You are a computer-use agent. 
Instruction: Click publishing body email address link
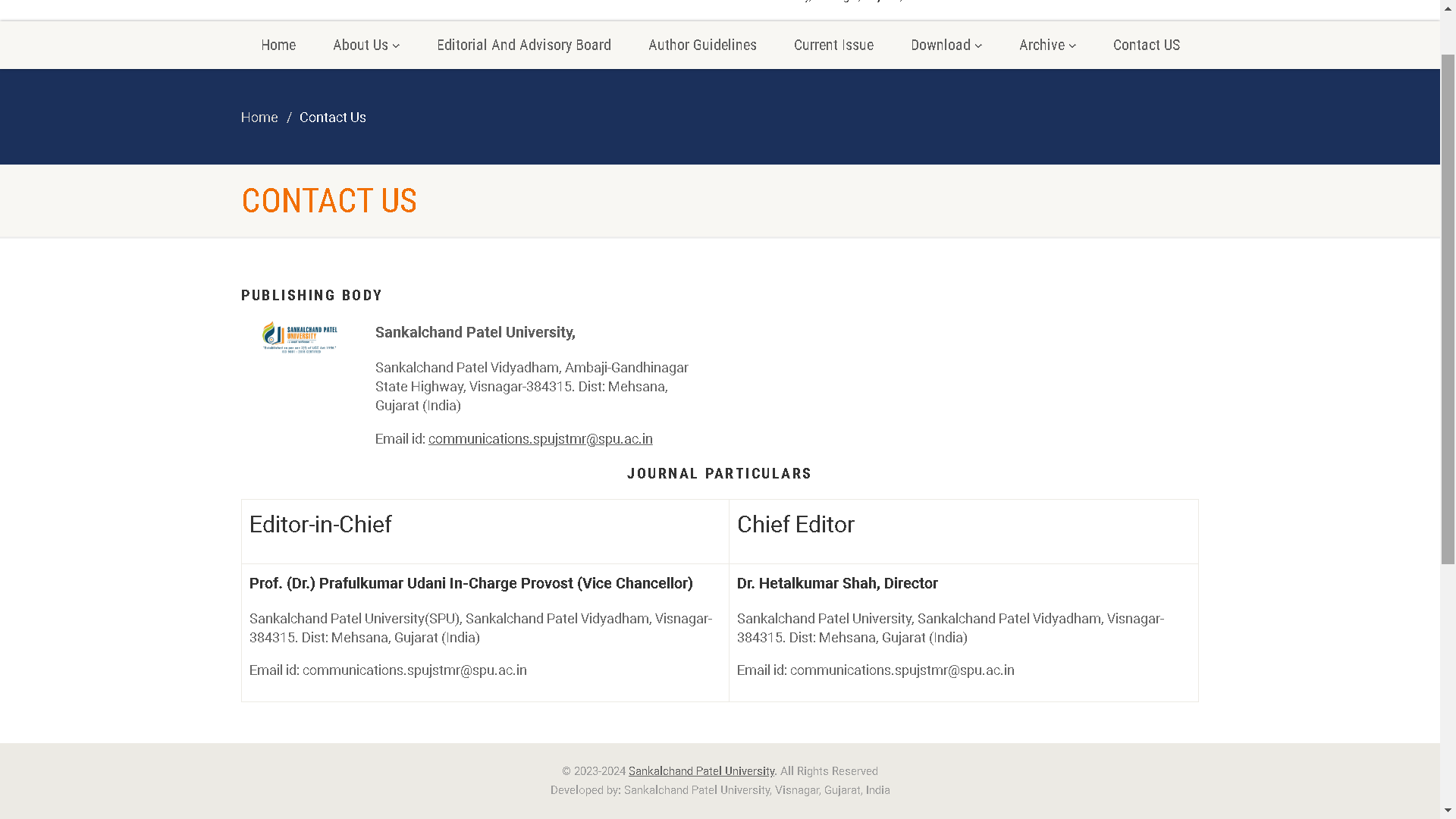tap(540, 439)
